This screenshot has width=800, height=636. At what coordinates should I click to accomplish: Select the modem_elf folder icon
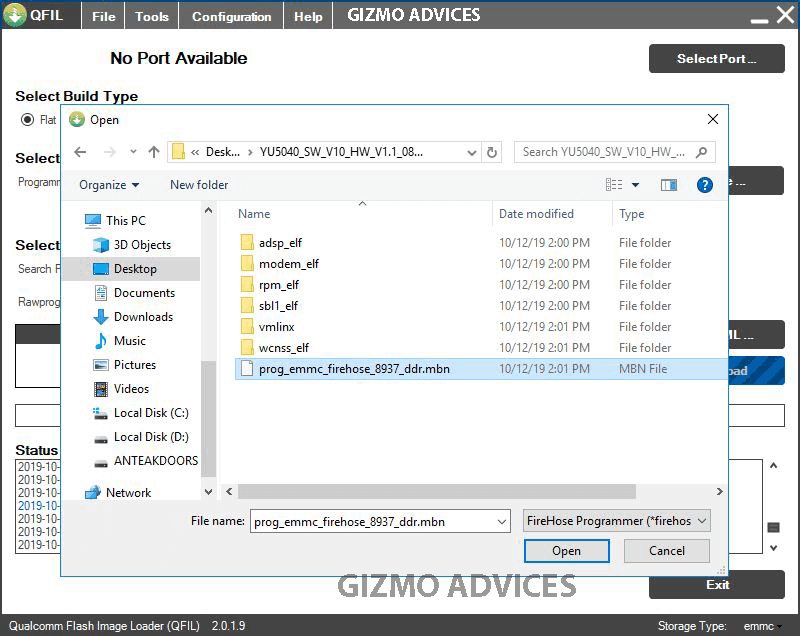247,263
